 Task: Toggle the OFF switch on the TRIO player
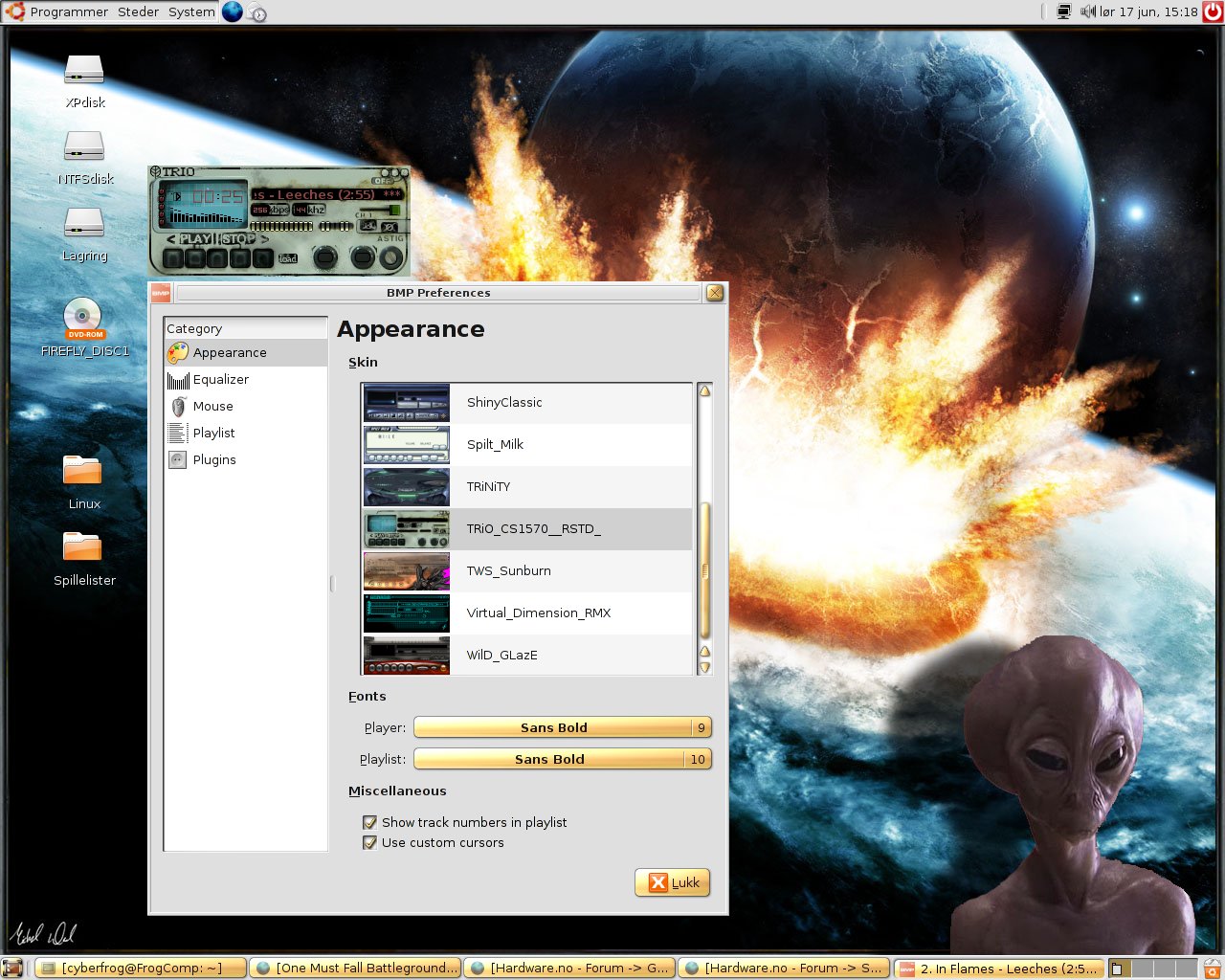coord(383,180)
